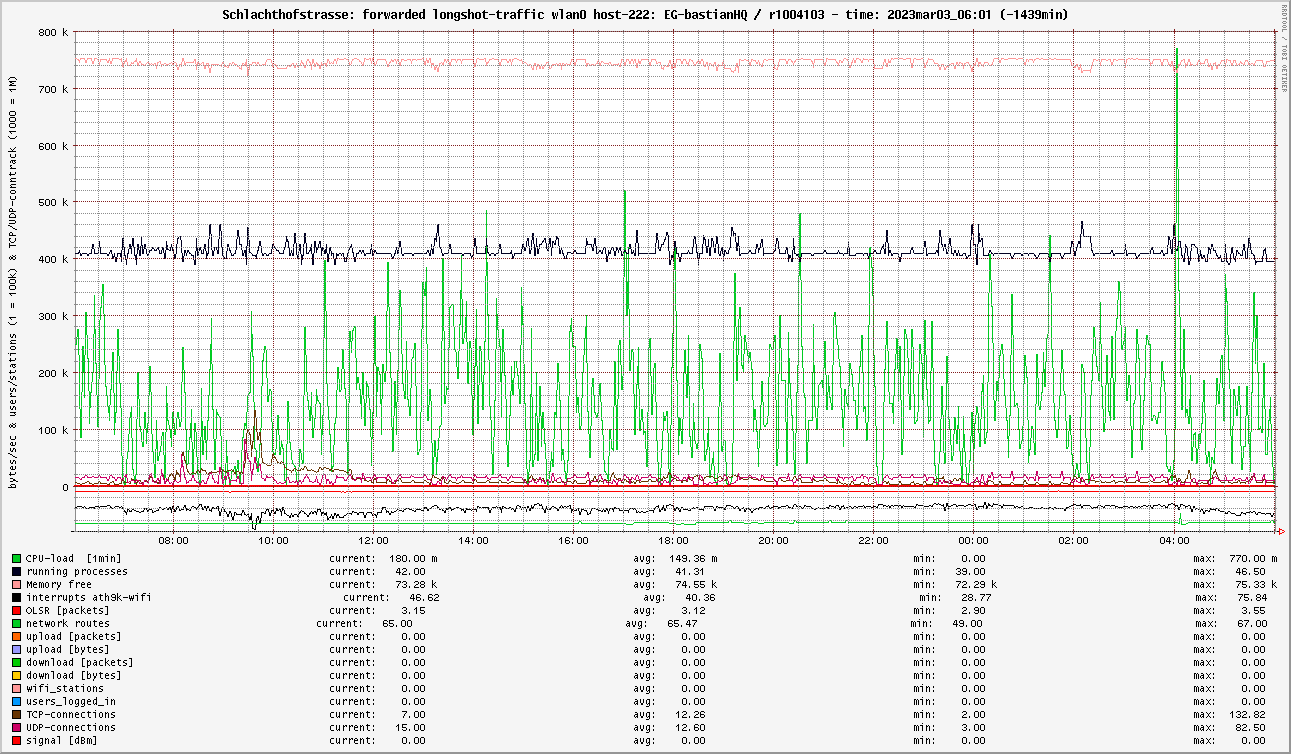Select the 'network routes' legend label
Screen dimensions: 1291x754
[68, 623]
